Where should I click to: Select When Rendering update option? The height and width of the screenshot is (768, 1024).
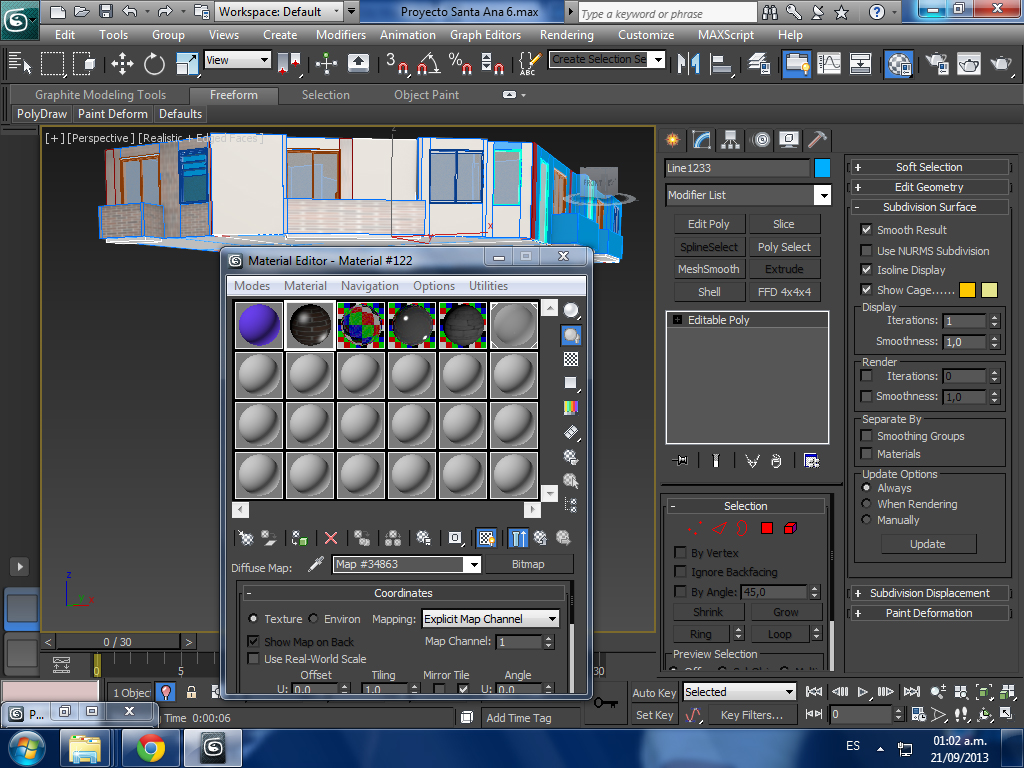tap(866, 504)
